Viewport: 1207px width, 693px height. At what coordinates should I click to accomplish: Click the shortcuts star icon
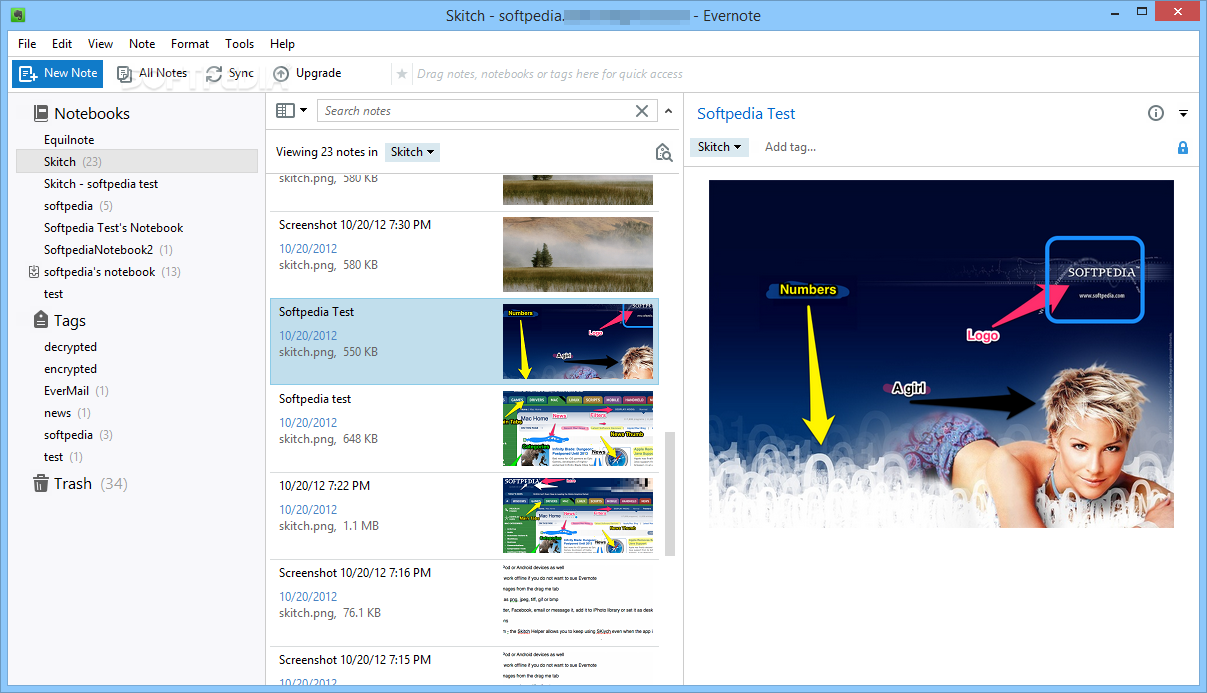click(x=402, y=74)
